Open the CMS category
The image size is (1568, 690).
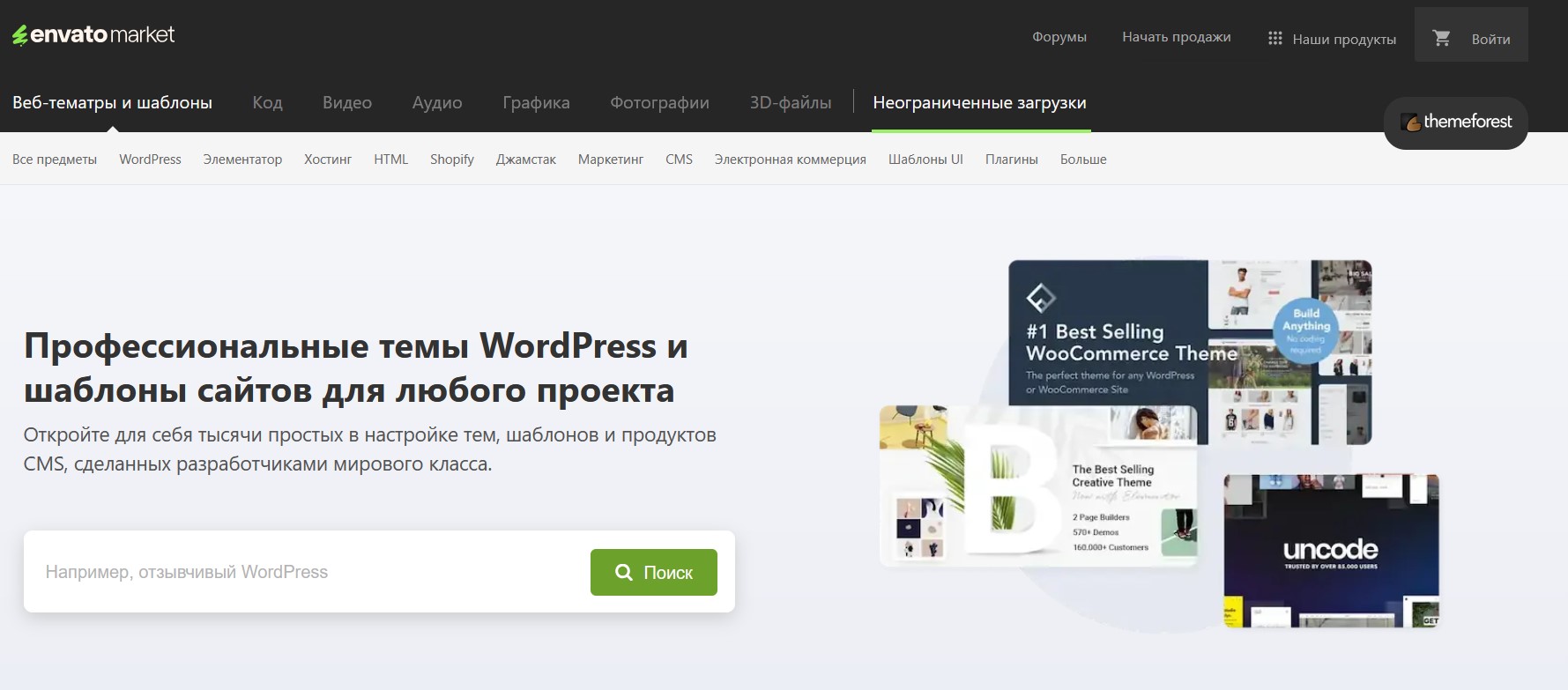[679, 160]
